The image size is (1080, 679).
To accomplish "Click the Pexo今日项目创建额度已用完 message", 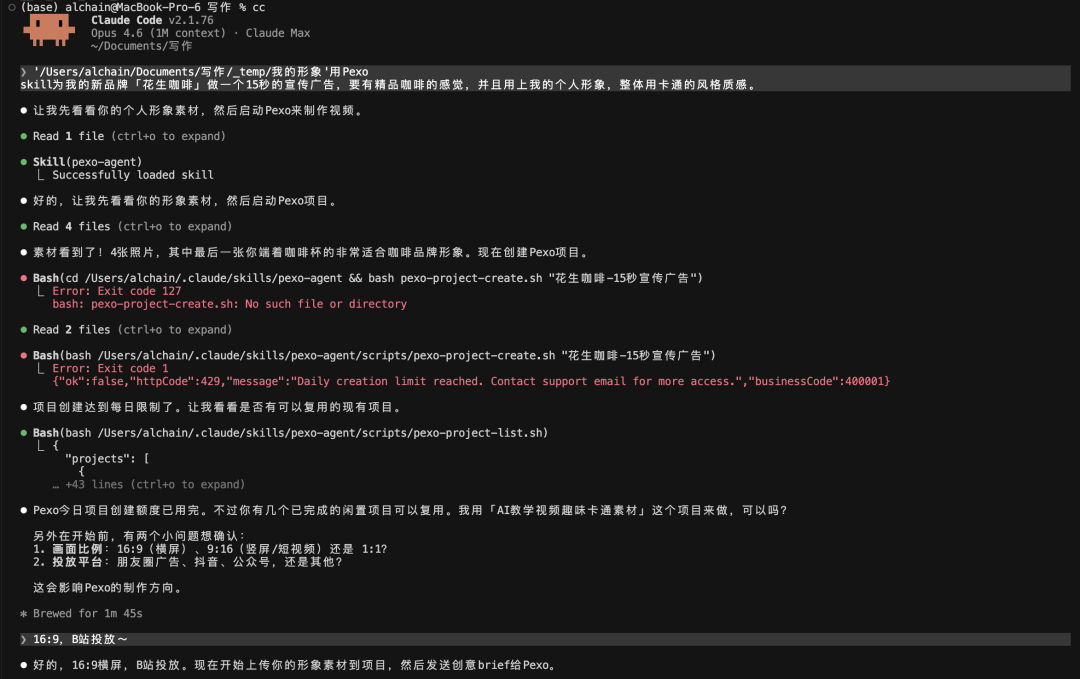I will click(x=410, y=510).
